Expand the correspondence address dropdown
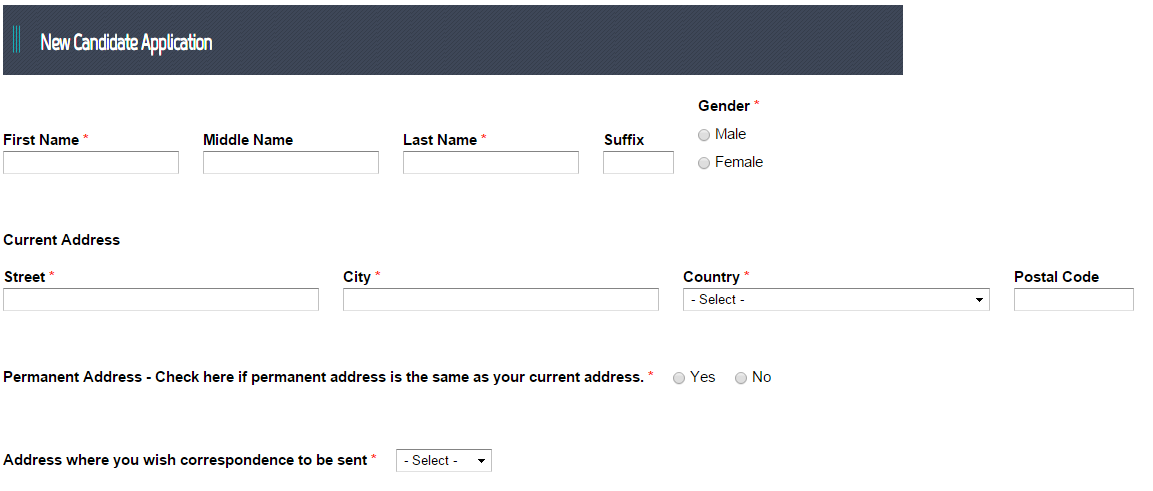Viewport: 1153px width, 491px height. [x=444, y=461]
